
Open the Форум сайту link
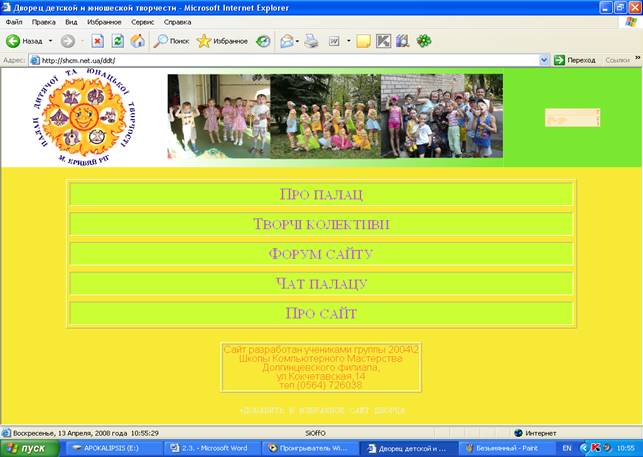point(321,254)
